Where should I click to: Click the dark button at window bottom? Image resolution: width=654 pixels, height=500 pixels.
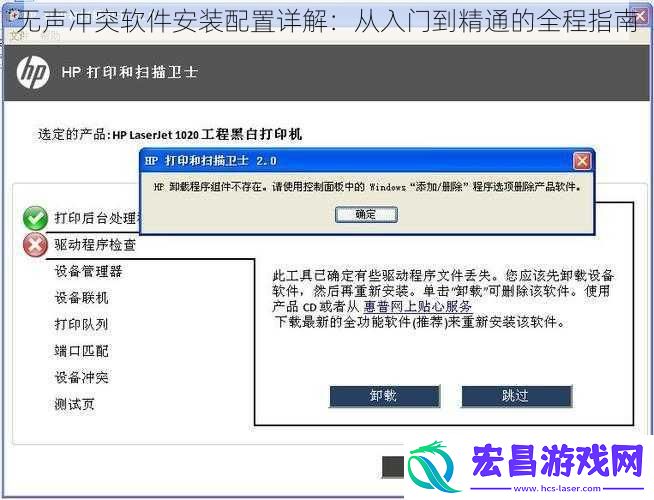pos(393,467)
